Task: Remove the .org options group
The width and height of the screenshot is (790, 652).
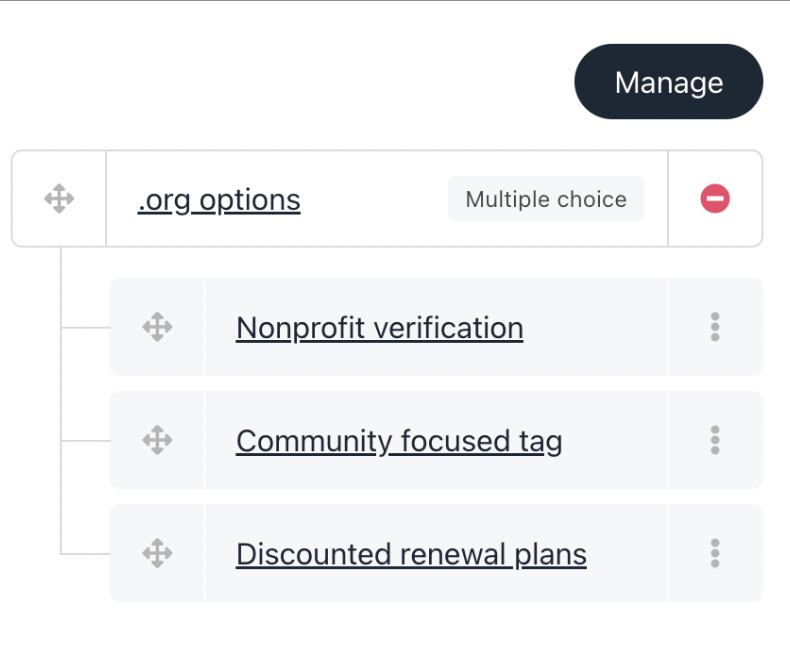Action: (x=714, y=198)
